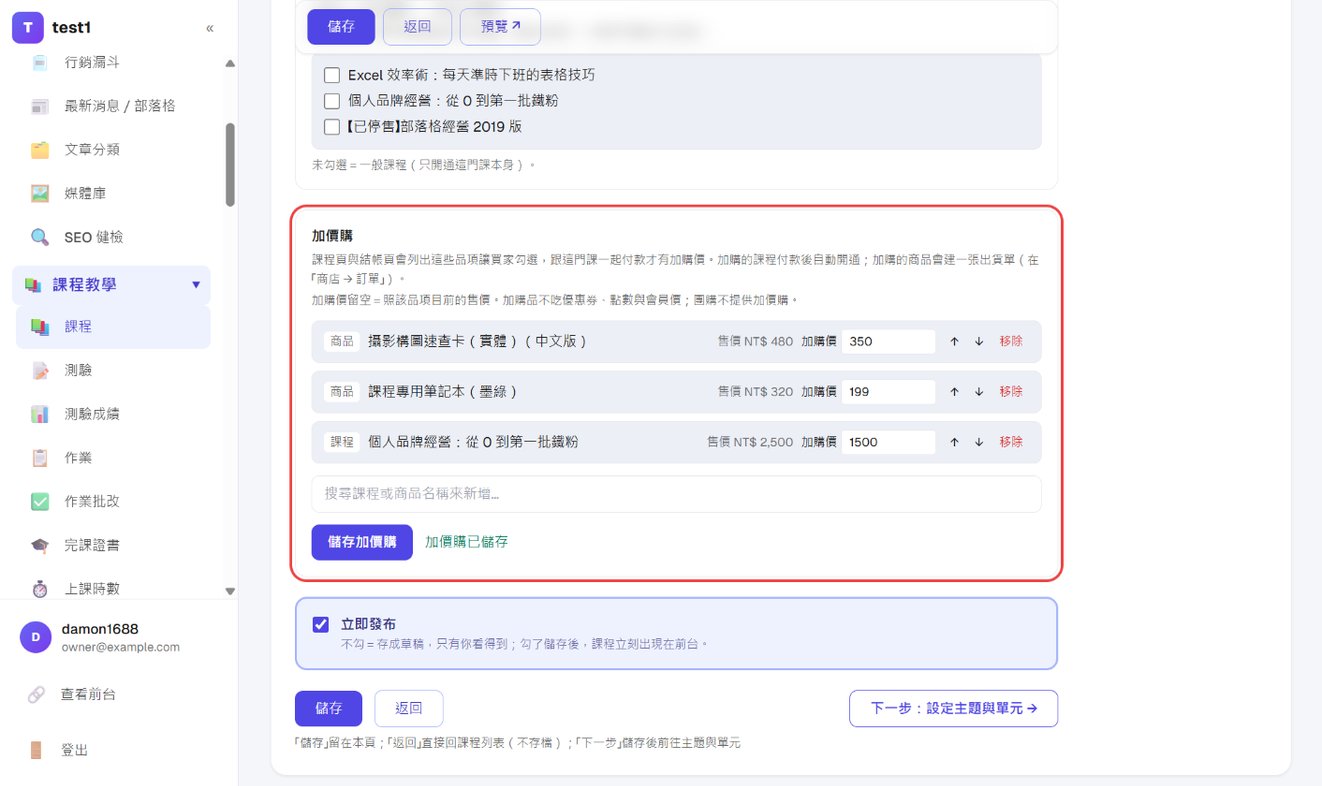Collapse the 課程教學 sidebar section

(x=196, y=285)
